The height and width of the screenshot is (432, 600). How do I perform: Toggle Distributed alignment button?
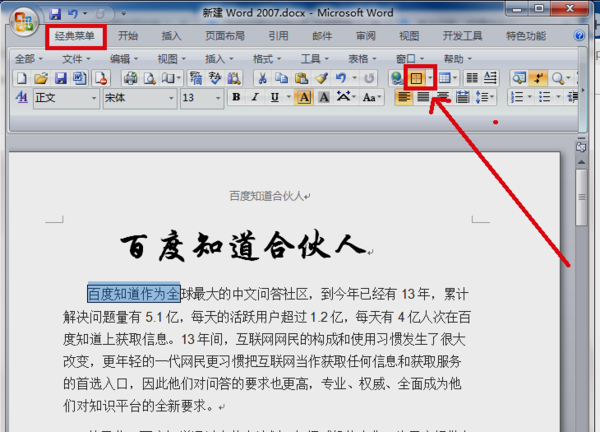point(462,98)
